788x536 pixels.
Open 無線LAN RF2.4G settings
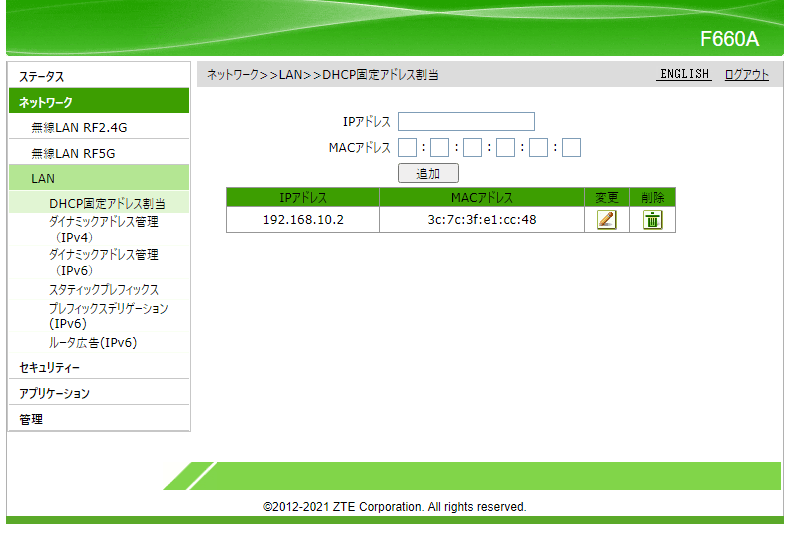79,128
